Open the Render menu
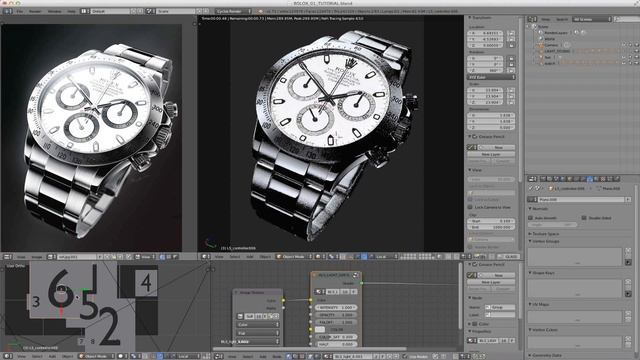The width and height of the screenshot is (640, 360). point(35,11)
